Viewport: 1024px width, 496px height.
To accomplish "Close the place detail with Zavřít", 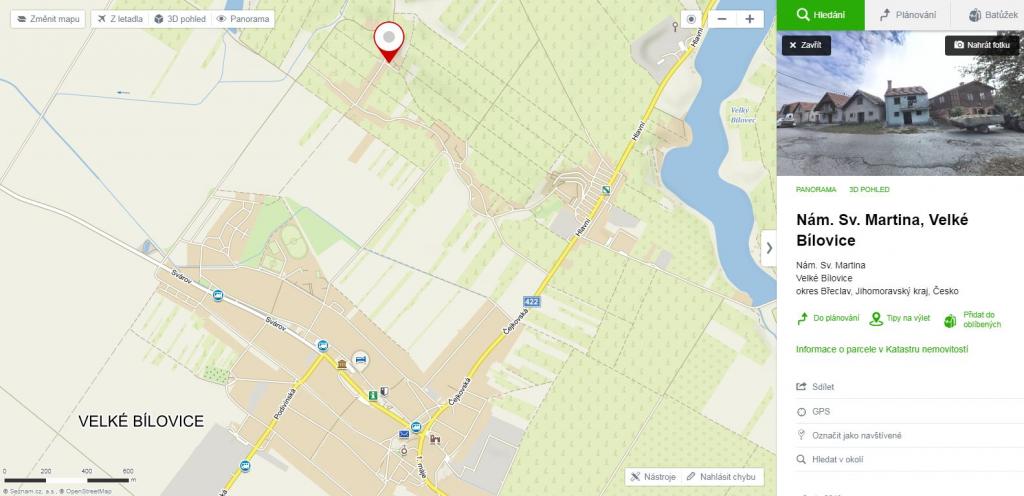I will (x=806, y=45).
